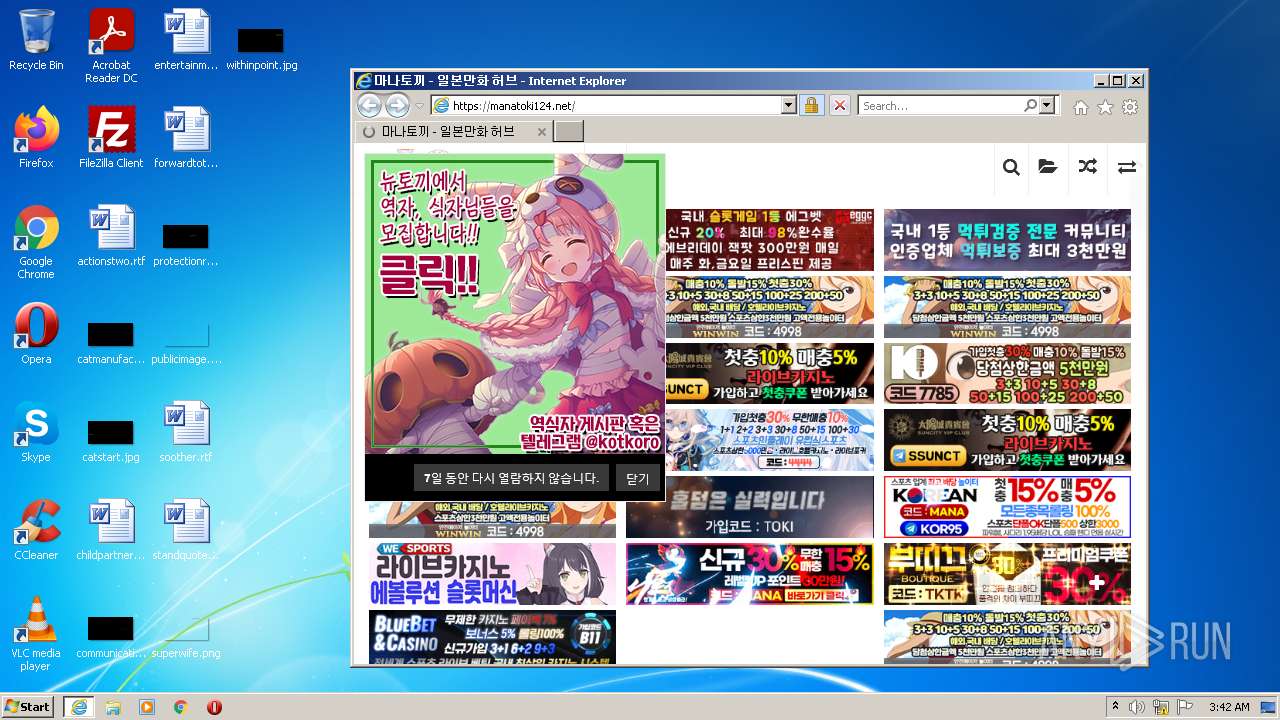1280x720 pixels.
Task: Open the 부띠끄 Boutique TKTK banner
Action: (1007, 574)
